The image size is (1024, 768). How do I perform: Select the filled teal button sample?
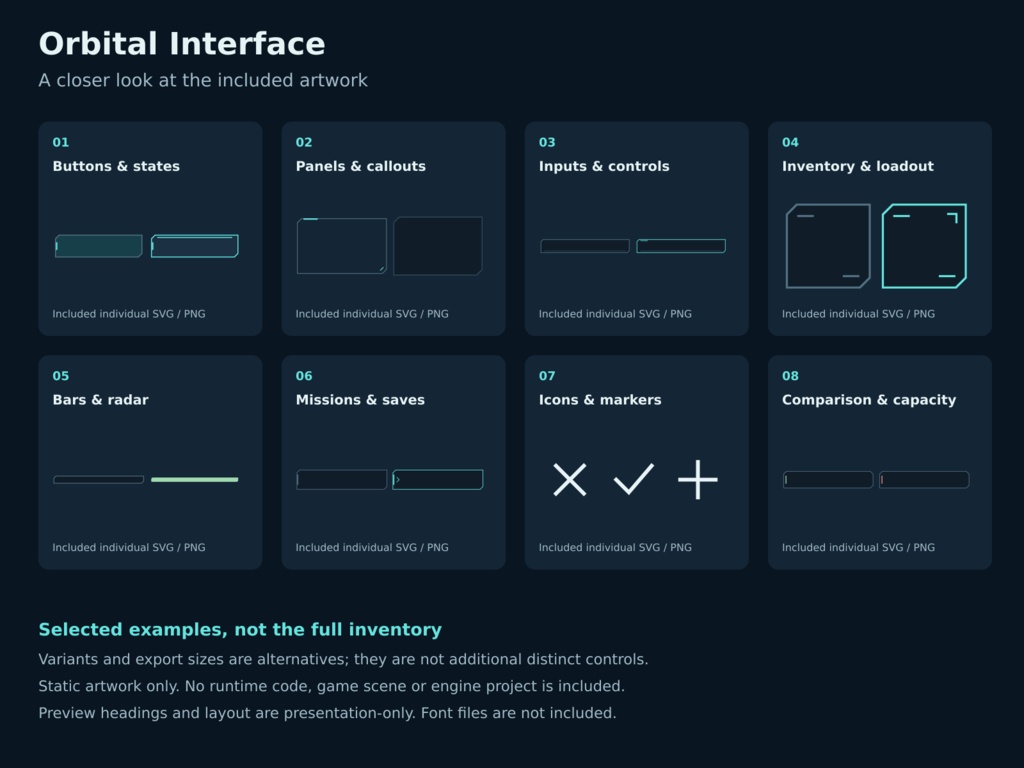click(x=99, y=246)
